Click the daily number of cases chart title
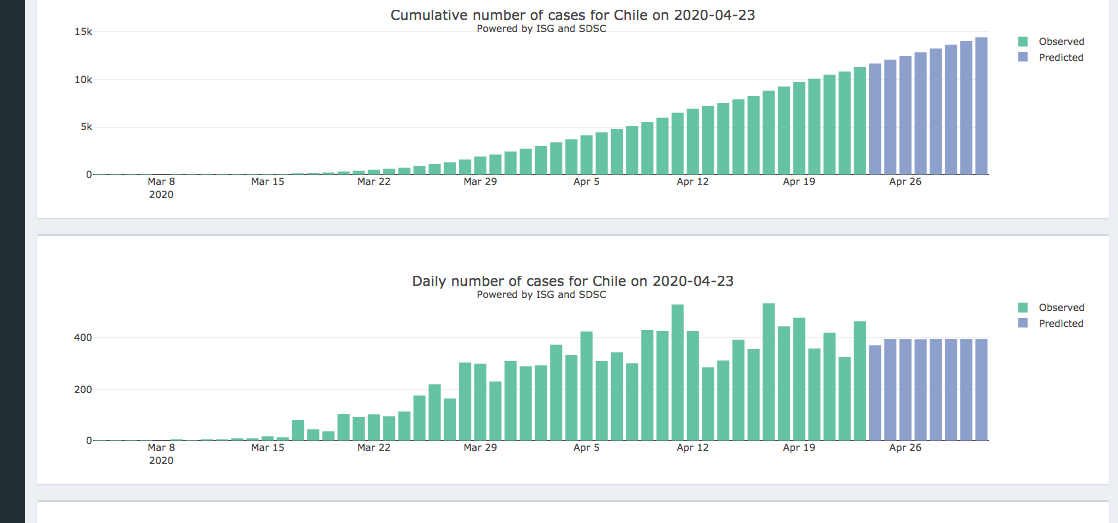Screen dimensions: 1118x523 (572, 281)
